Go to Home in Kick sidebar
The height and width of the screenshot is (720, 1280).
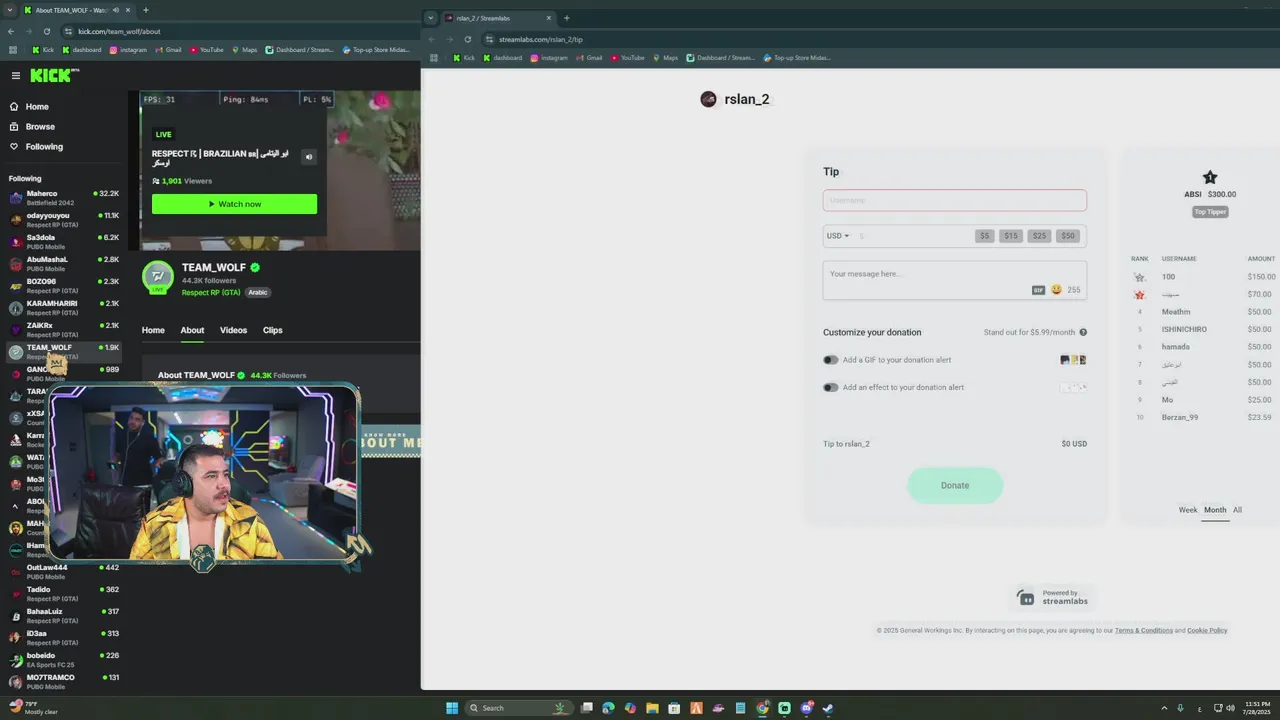[37, 107]
